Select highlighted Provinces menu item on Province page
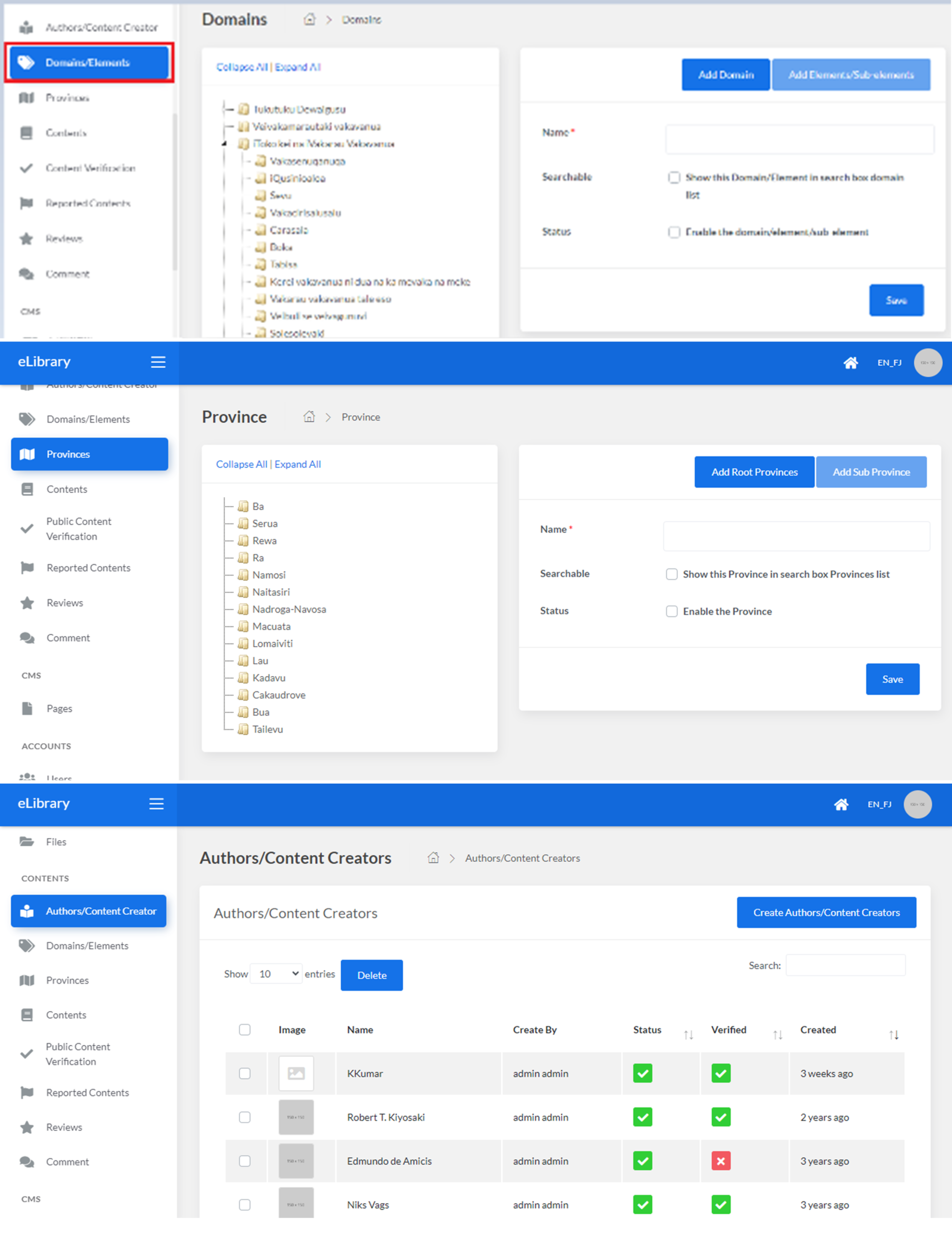This screenshot has height=1243, width=952. pos(89,454)
